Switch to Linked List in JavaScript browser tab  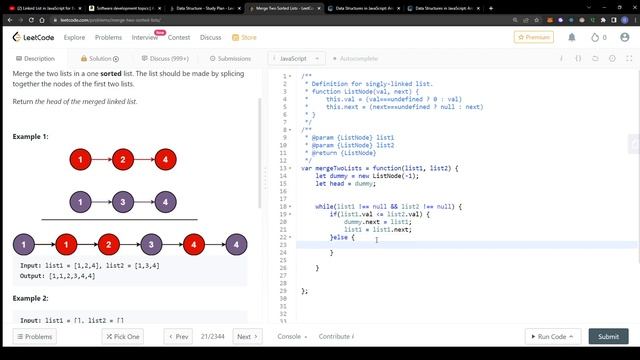45,8
